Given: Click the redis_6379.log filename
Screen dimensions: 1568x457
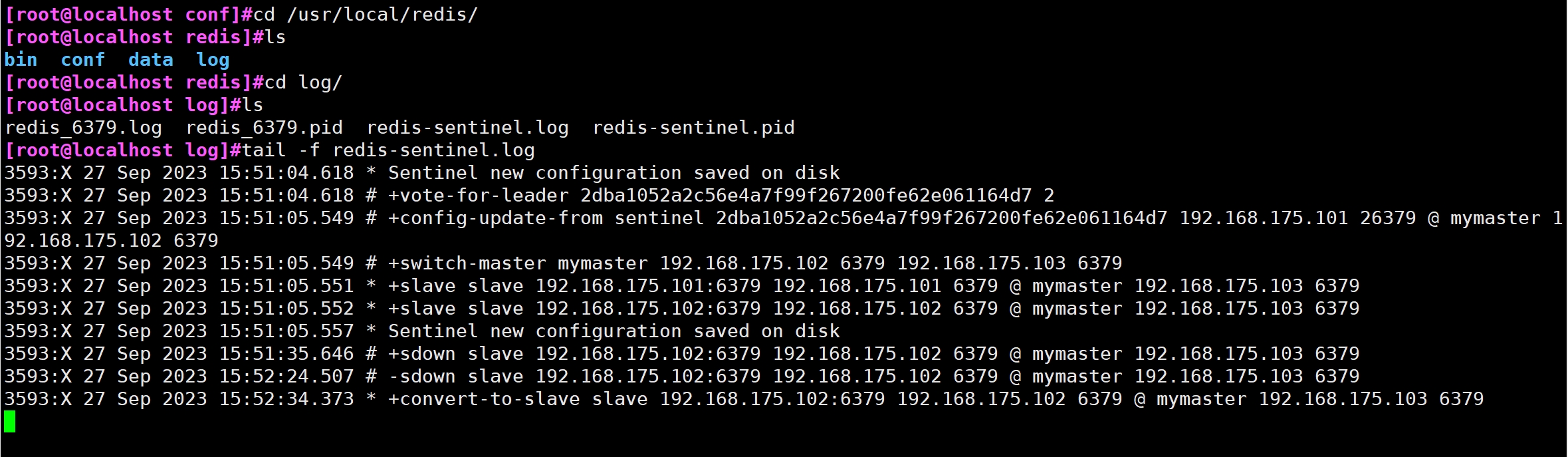Looking at the screenshot, I should [x=83, y=128].
